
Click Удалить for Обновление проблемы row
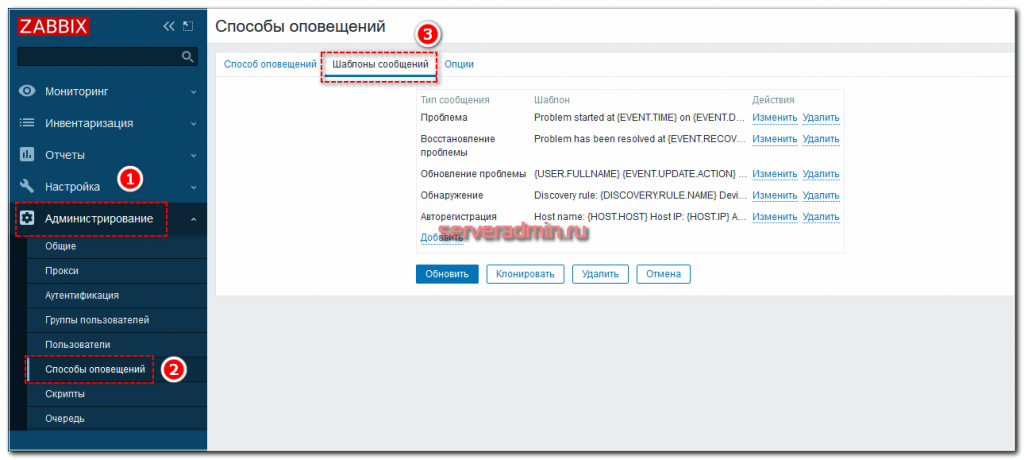821,174
